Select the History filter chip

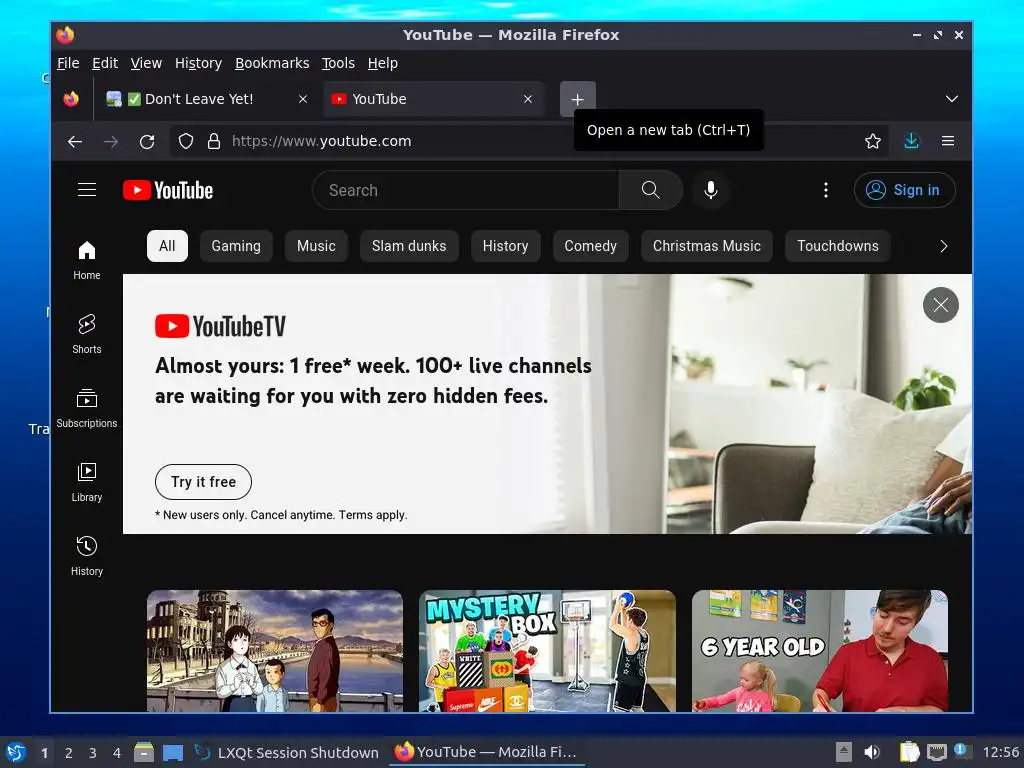pyautogui.click(x=505, y=246)
